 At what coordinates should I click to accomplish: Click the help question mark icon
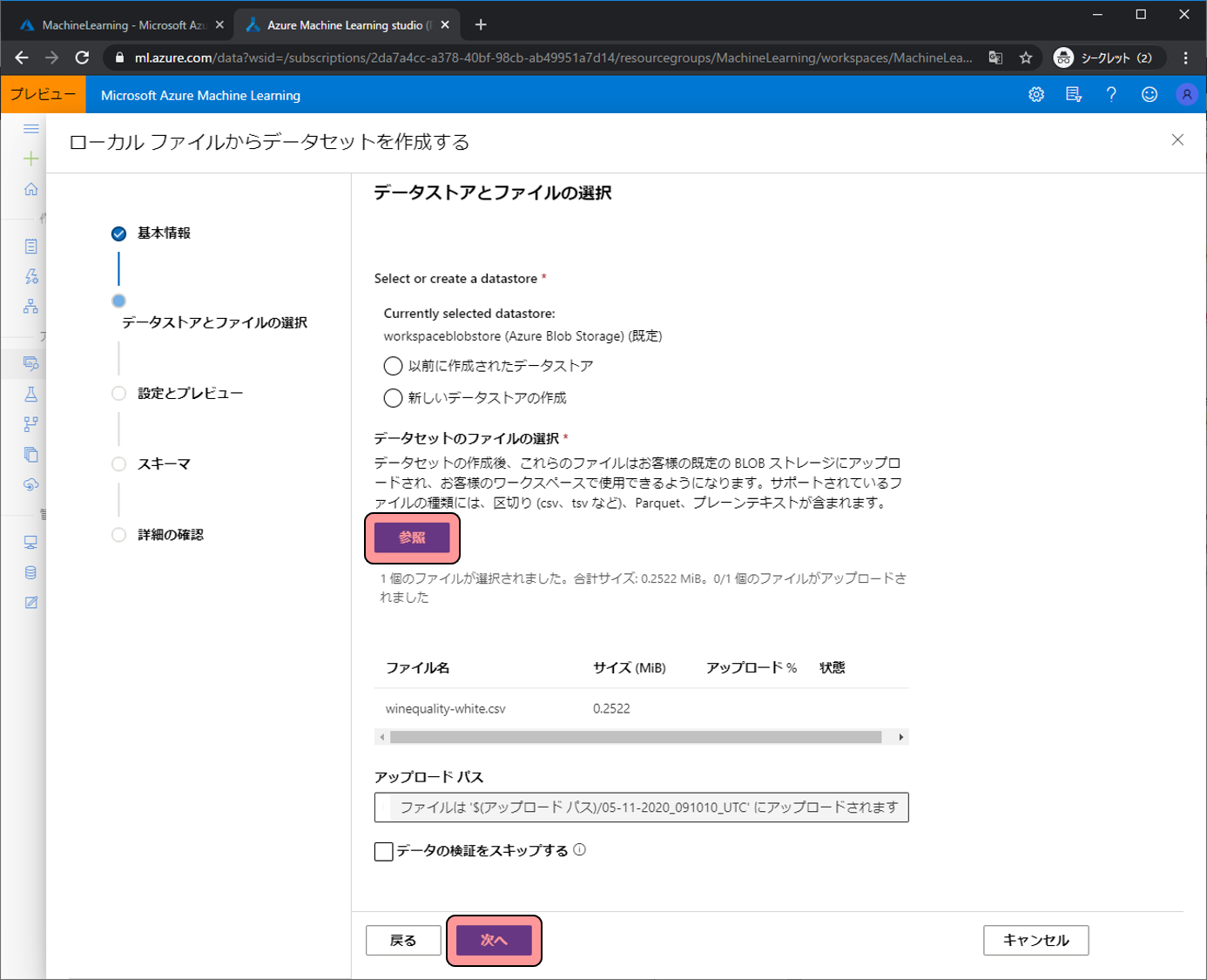1111,95
